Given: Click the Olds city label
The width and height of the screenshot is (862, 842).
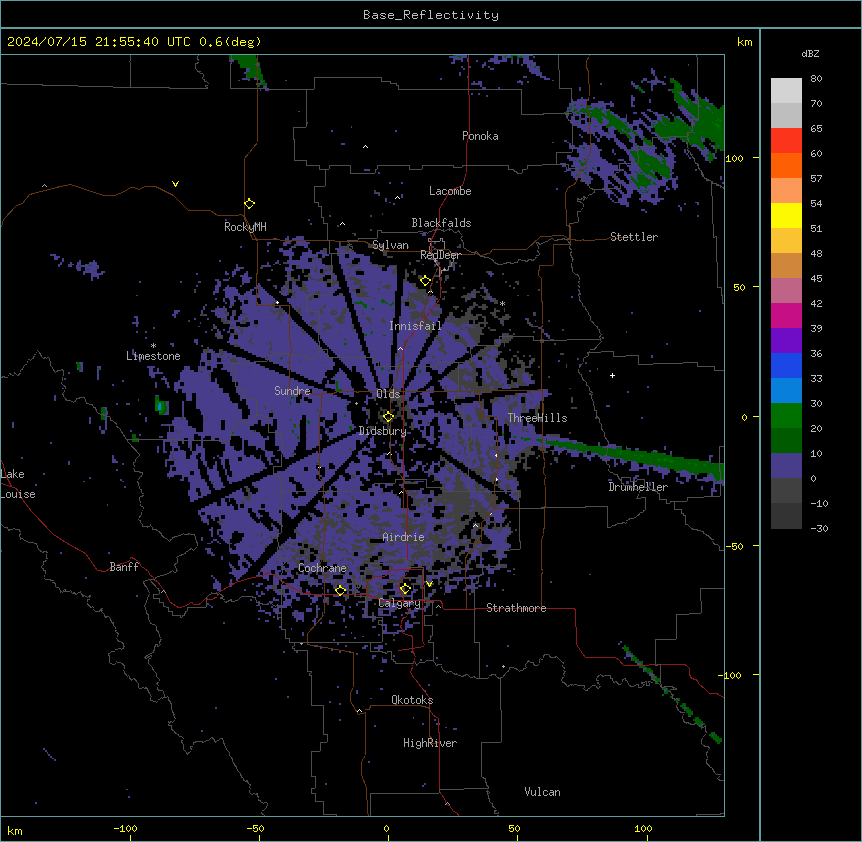Looking at the screenshot, I should [x=388, y=394].
